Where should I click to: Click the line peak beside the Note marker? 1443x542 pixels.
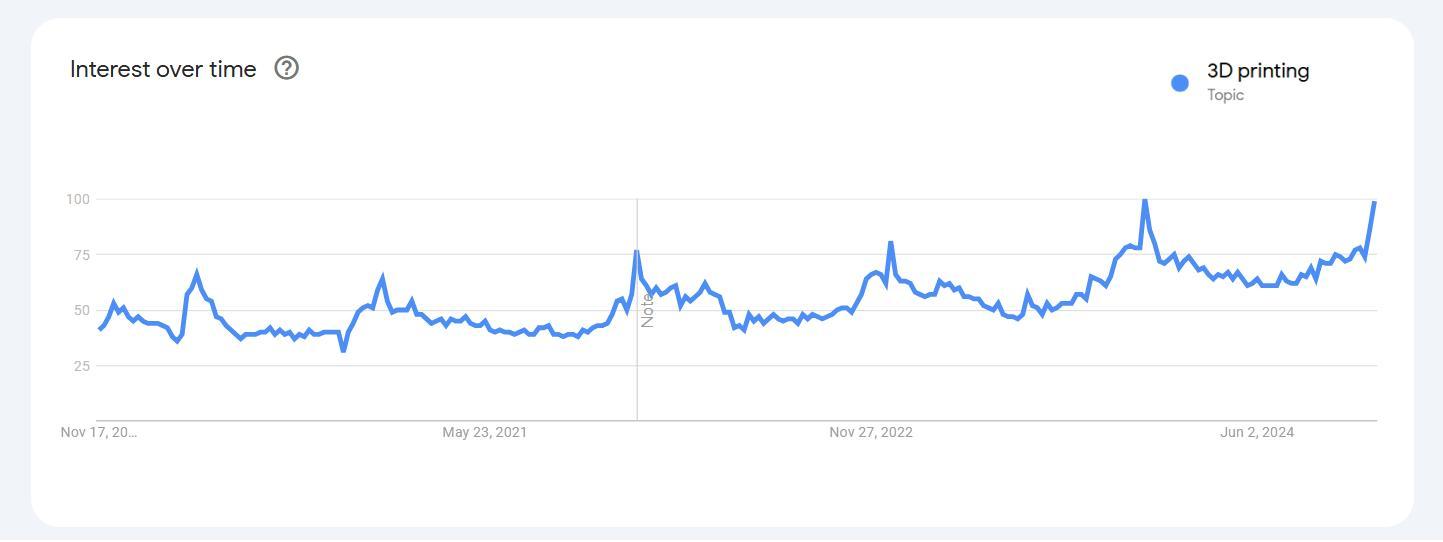(636, 251)
